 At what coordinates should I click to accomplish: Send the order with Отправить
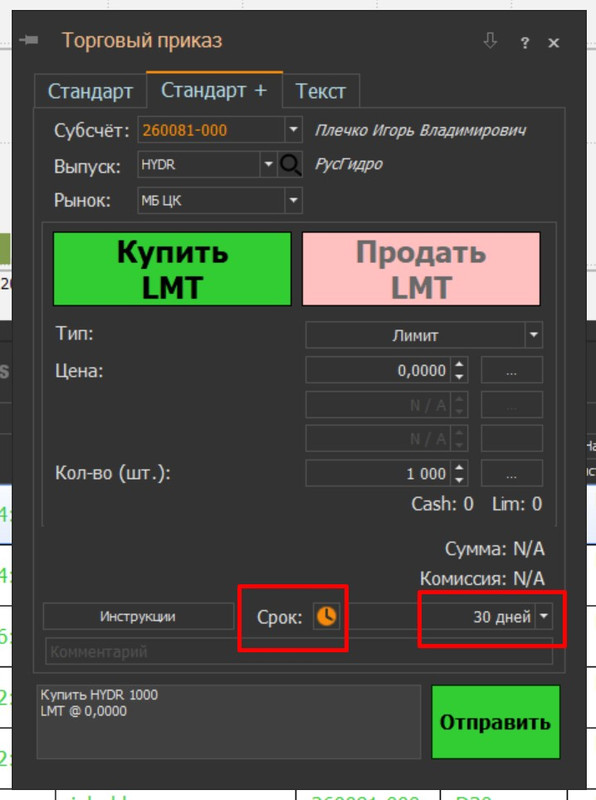495,722
